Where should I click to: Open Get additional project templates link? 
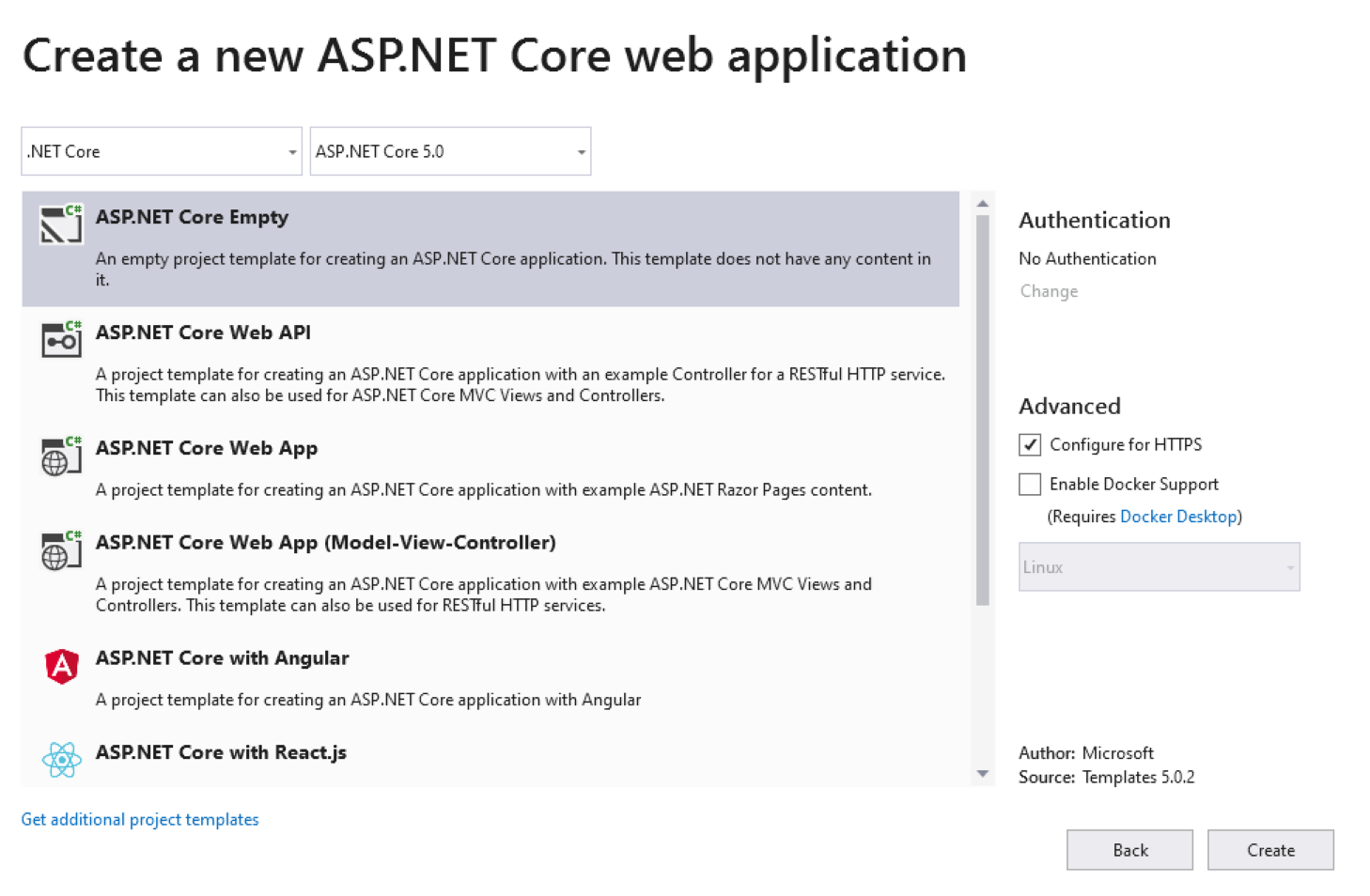tap(140, 819)
